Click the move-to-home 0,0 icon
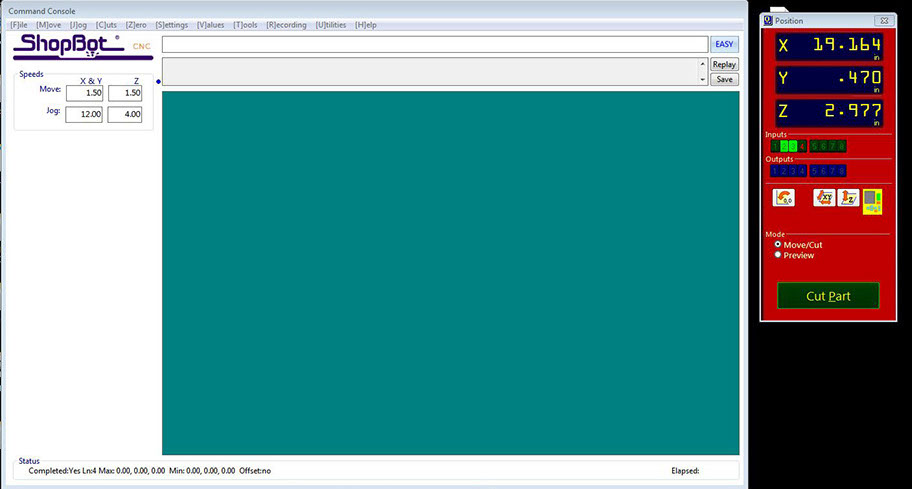This screenshot has width=912, height=489. point(783,198)
